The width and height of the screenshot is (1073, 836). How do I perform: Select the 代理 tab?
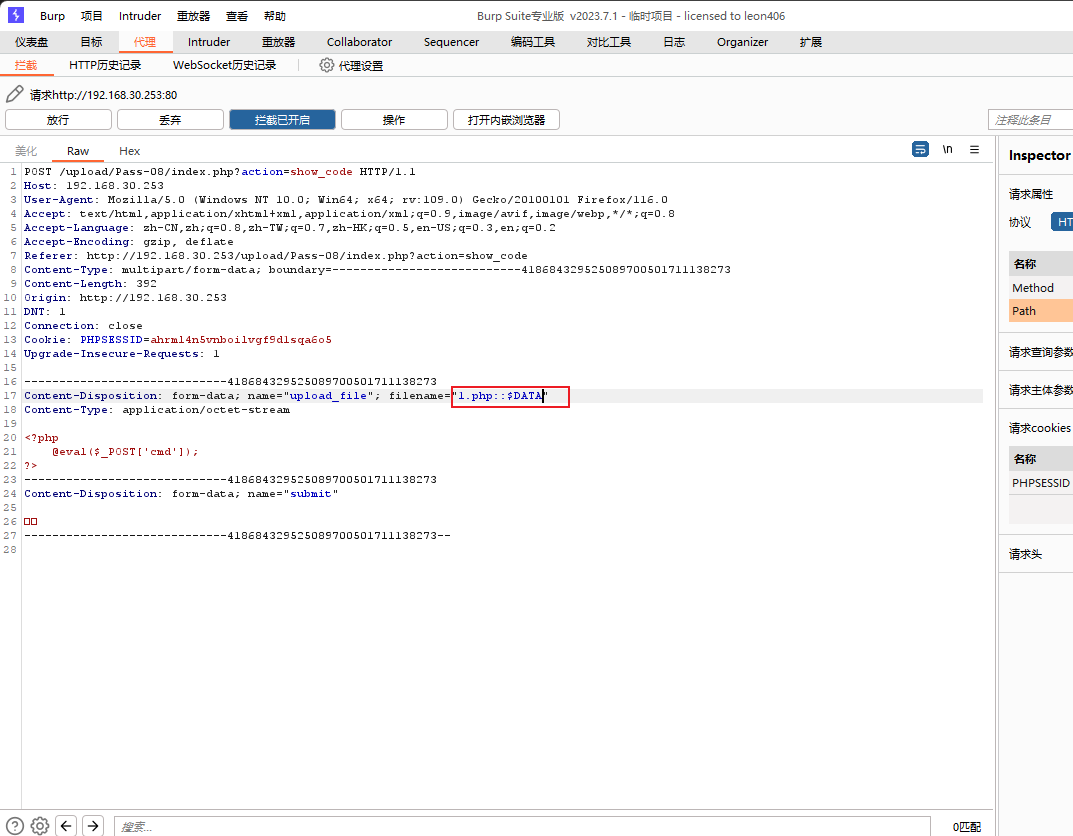pos(144,42)
